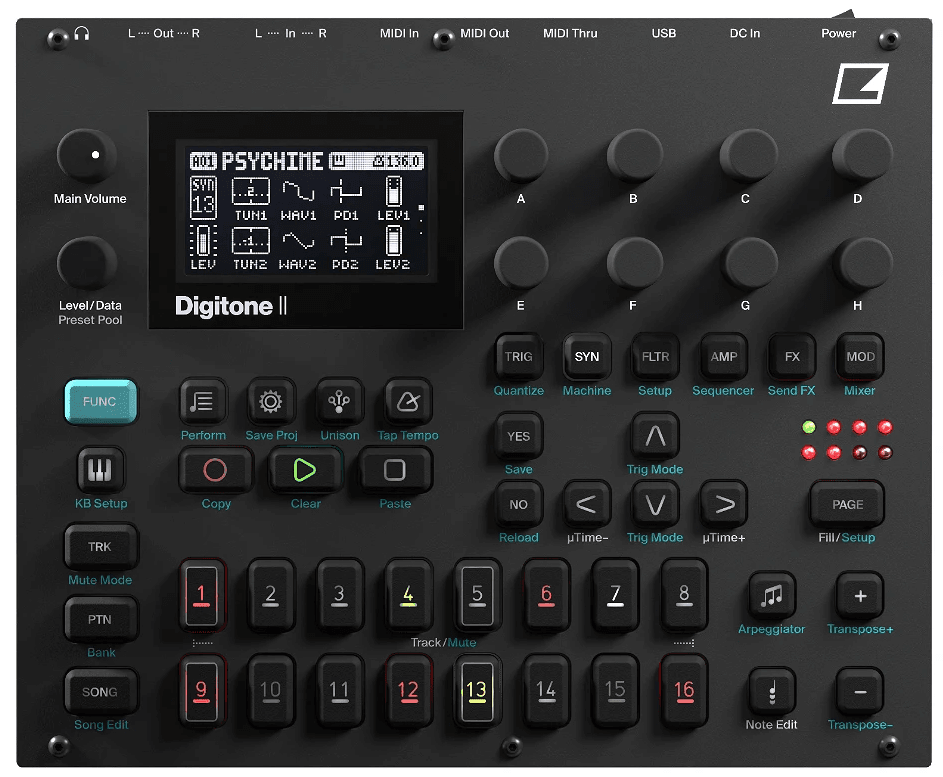The image size is (943, 777).
Task: Click the Transpose- minus button
Action: pyautogui.click(x=860, y=692)
